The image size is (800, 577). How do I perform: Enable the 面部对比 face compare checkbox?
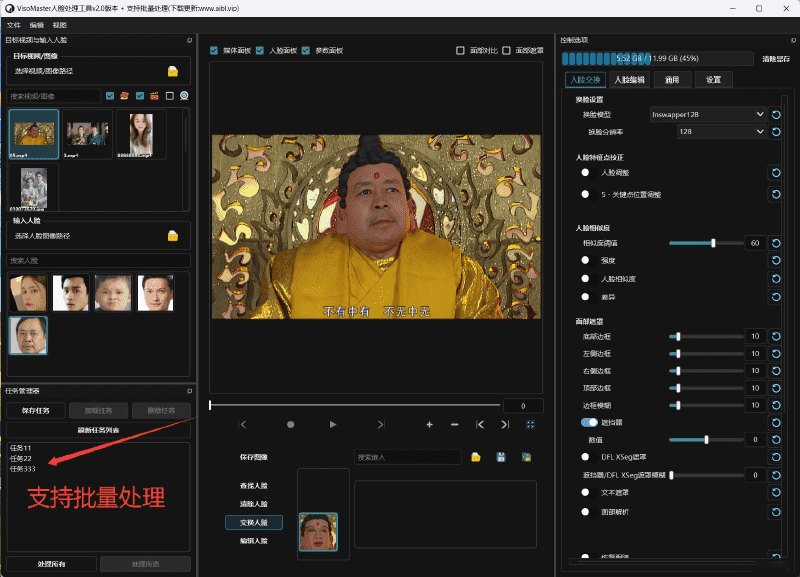460,51
